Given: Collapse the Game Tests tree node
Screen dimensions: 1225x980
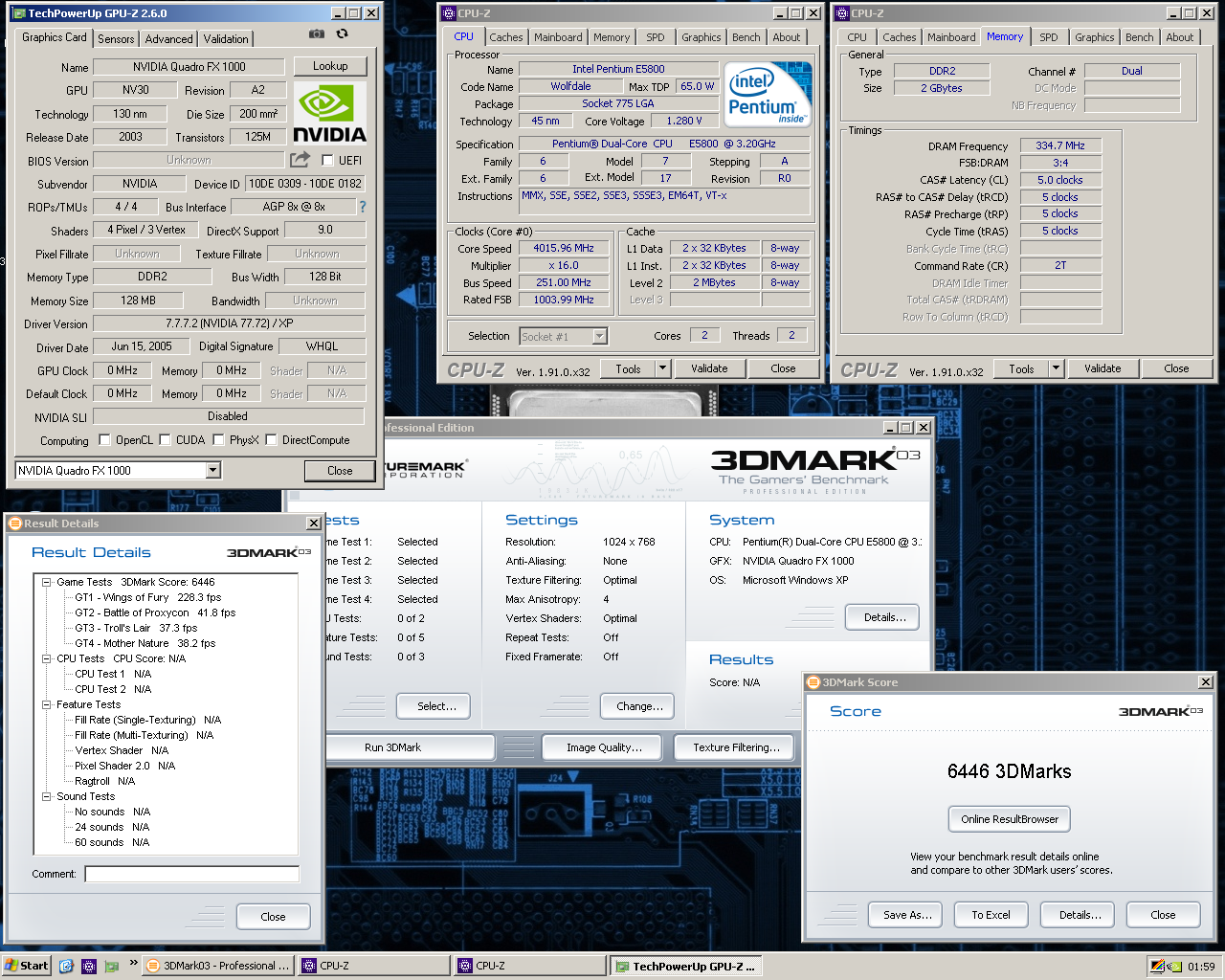Looking at the screenshot, I should pos(46,582).
